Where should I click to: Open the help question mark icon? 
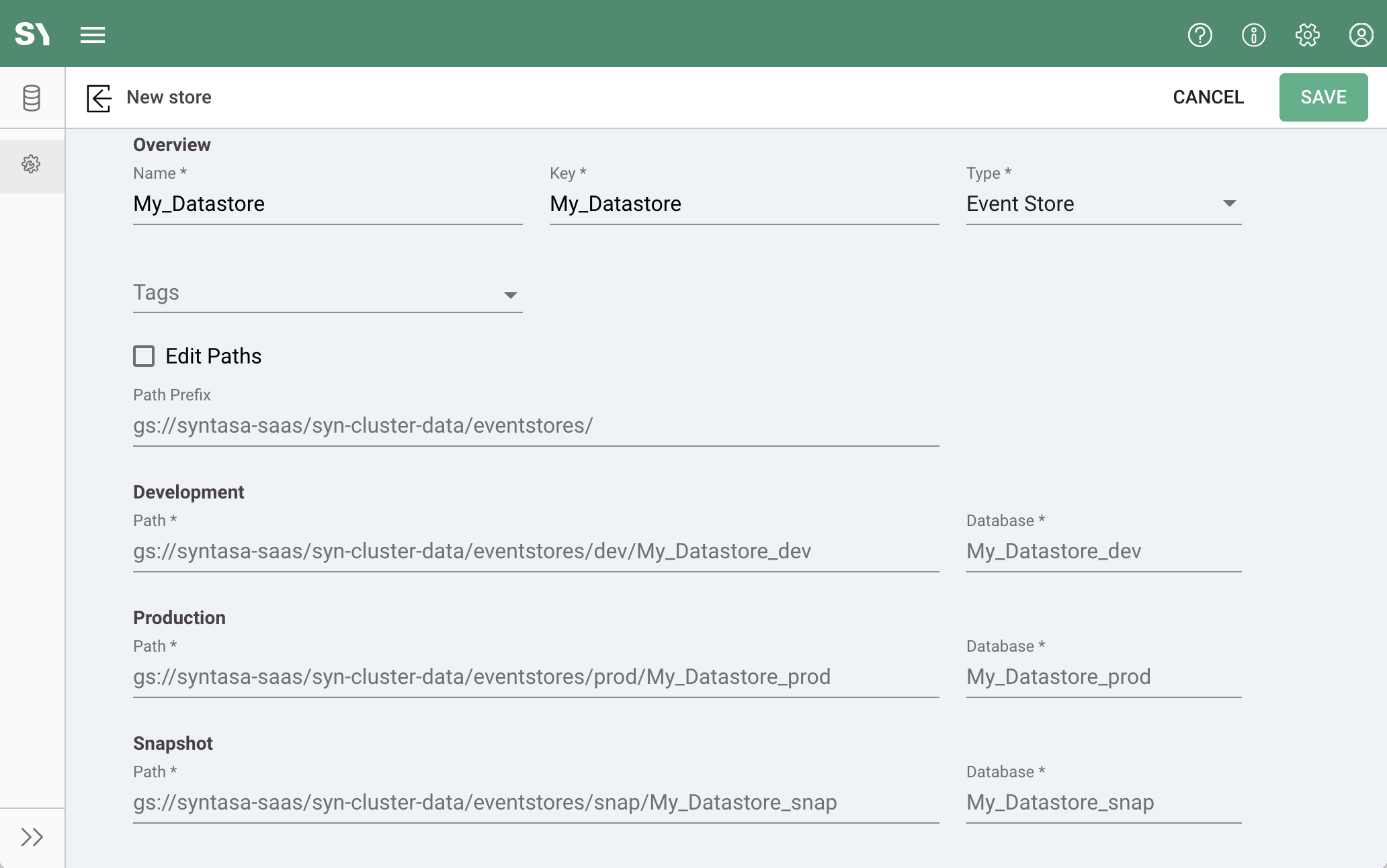(x=1200, y=35)
